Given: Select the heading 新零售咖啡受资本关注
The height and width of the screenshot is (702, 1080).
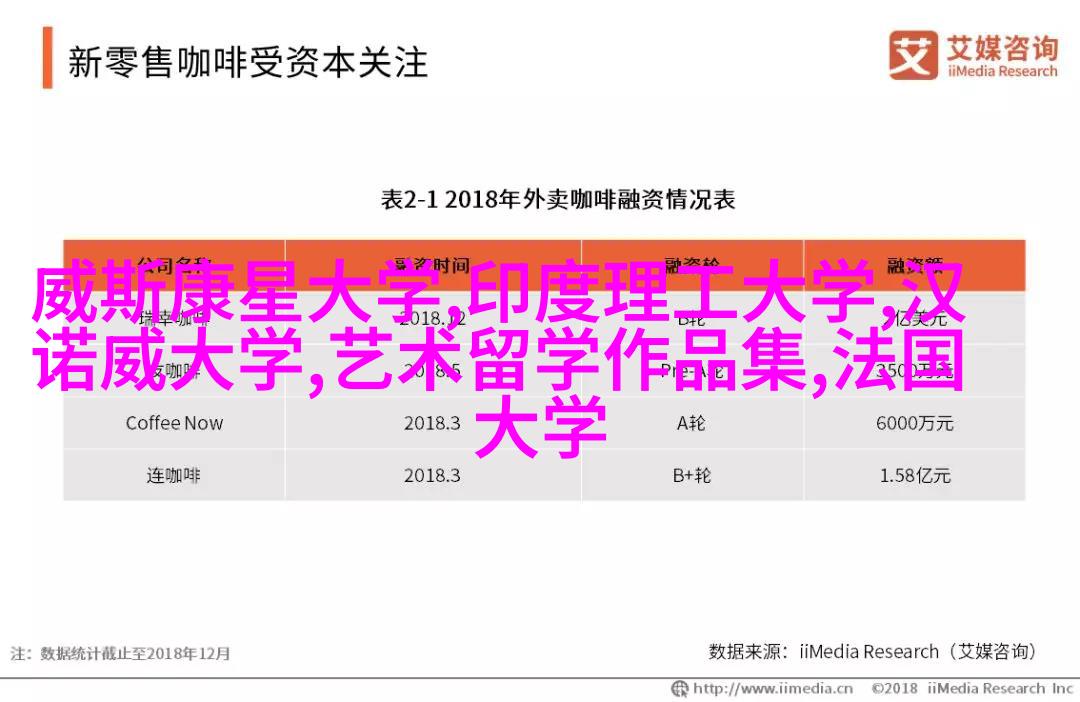Looking at the screenshot, I should [x=248, y=62].
